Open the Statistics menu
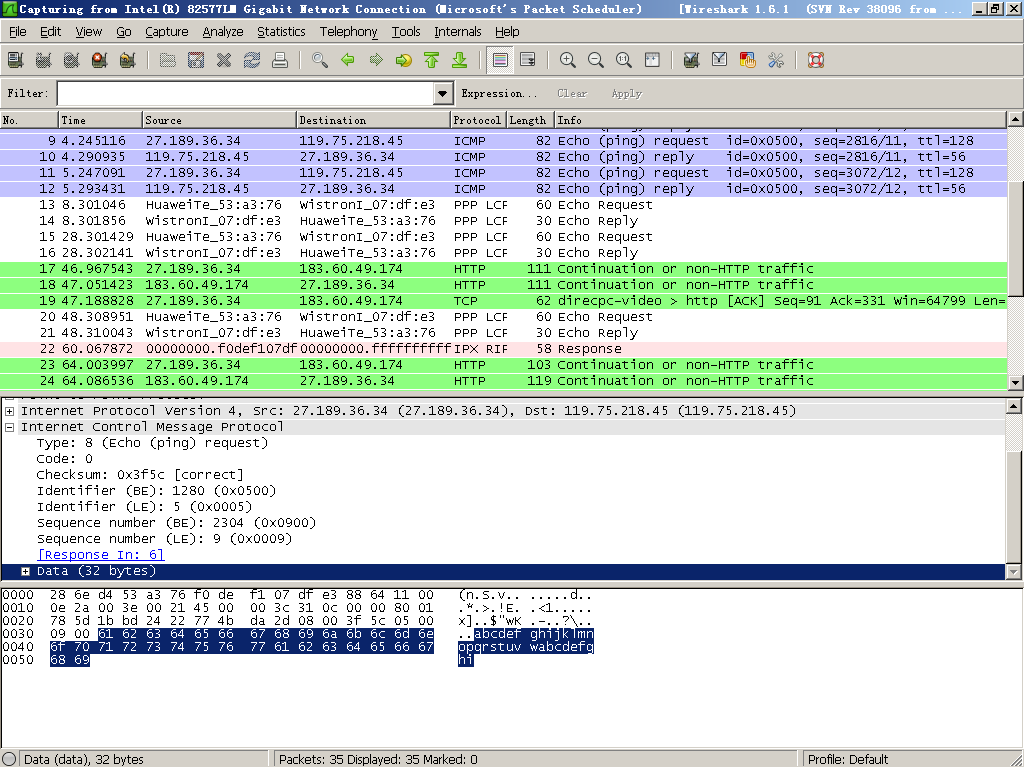The width and height of the screenshot is (1024, 768). tap(281, 32)
